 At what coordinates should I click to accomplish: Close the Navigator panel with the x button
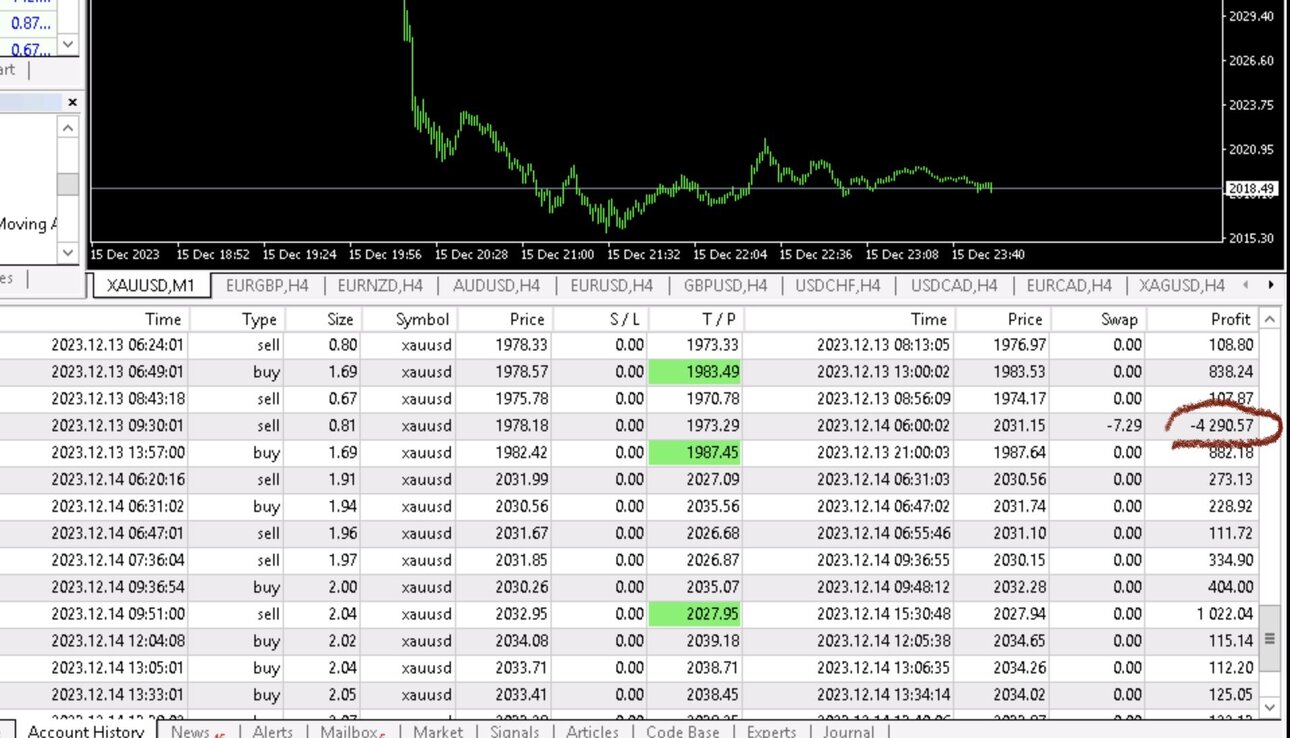72,102
